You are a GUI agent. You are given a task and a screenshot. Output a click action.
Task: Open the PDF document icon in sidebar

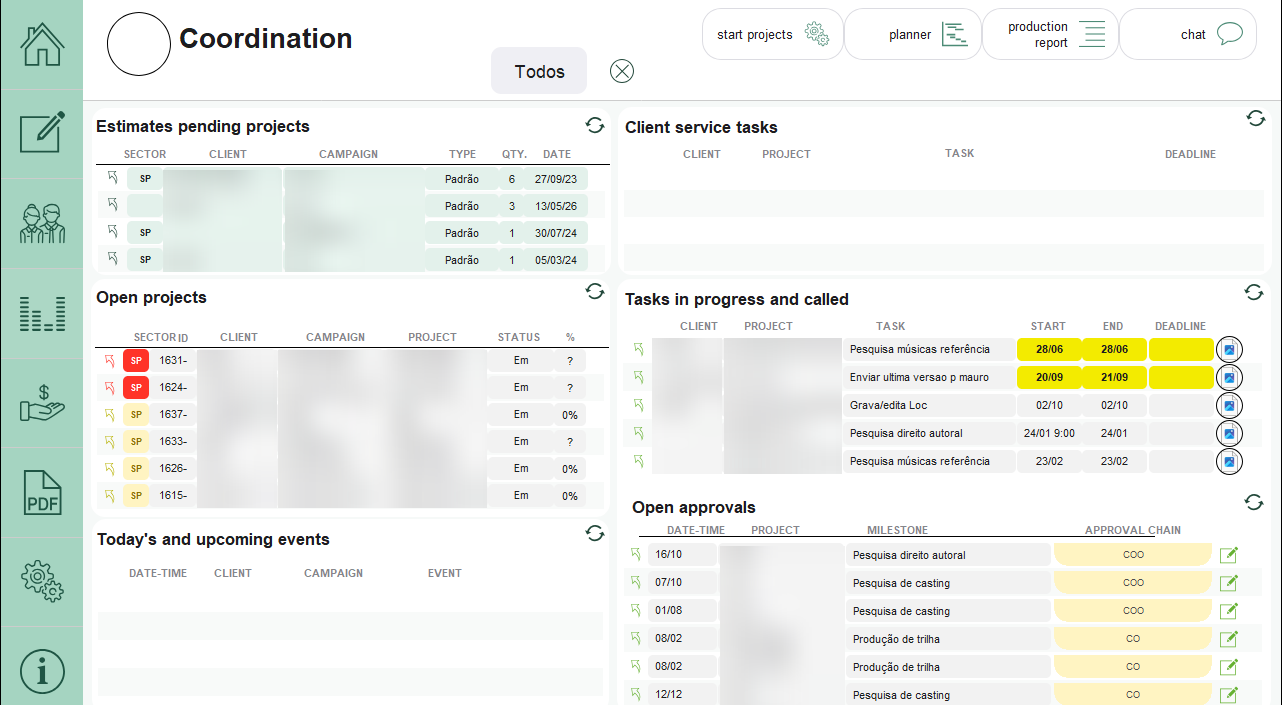pyautogui.click(x=42, y=492)
